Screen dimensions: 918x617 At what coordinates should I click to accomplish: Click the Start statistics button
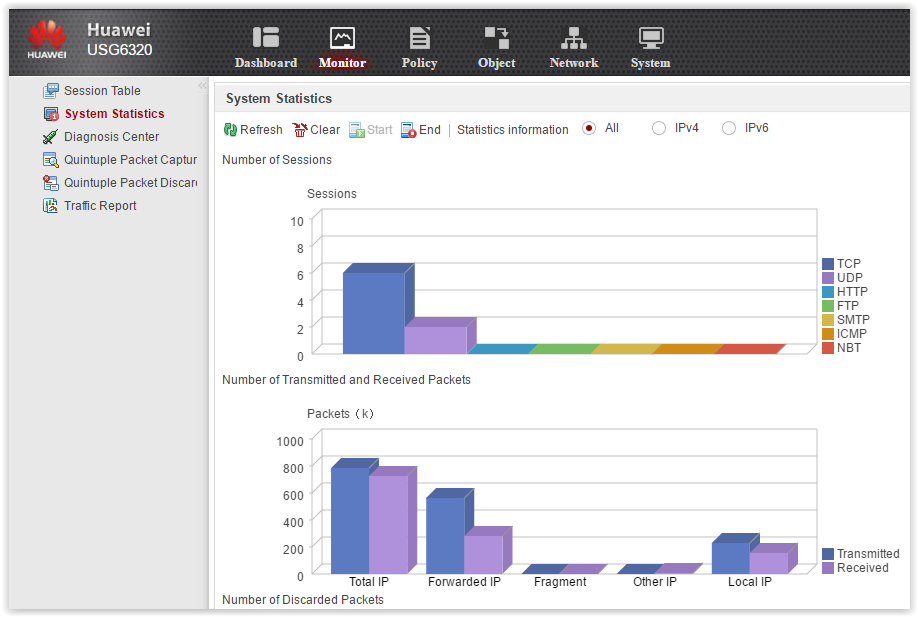(x=371, y=130)
